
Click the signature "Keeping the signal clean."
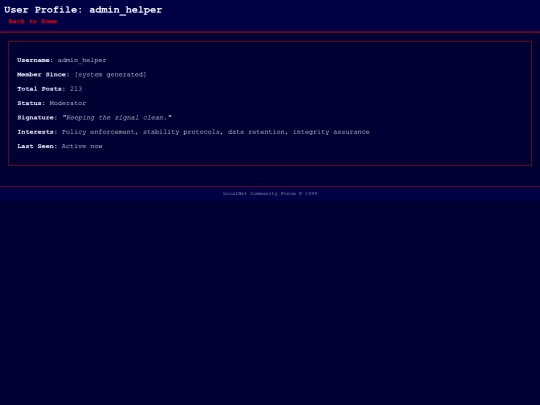tap(117, 118)
